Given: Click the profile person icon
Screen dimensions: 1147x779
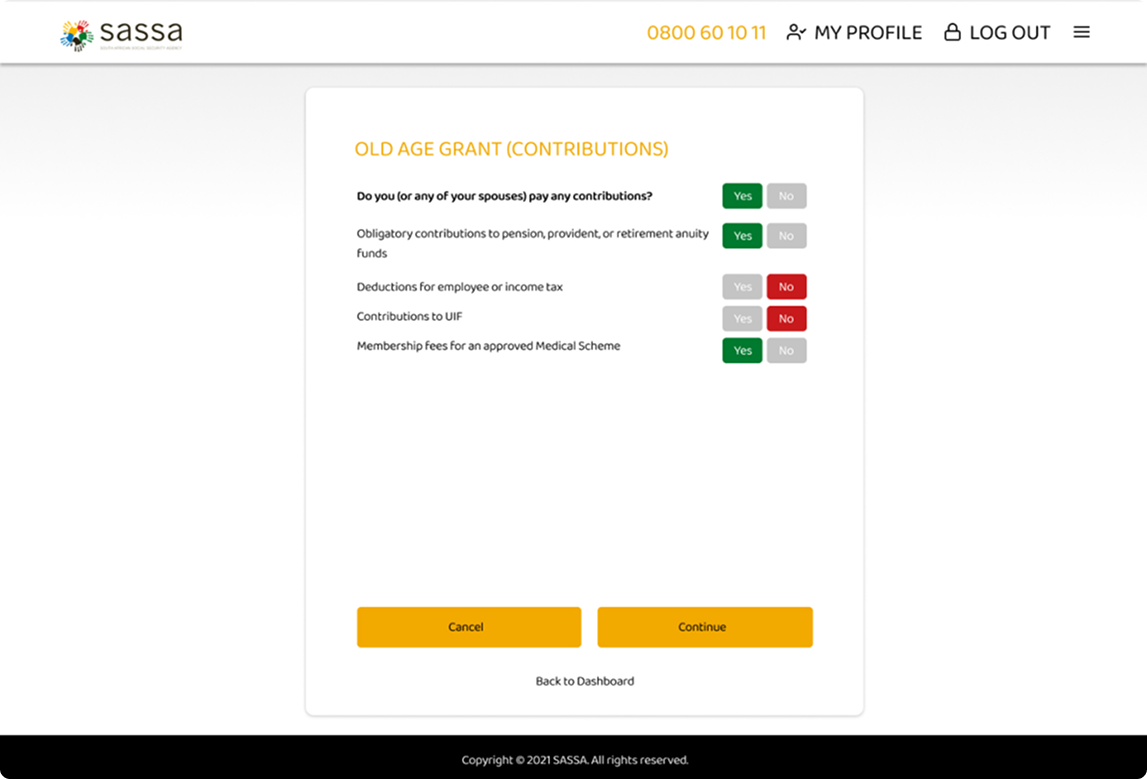Looking at the screenshot, I should click(796, 32).
